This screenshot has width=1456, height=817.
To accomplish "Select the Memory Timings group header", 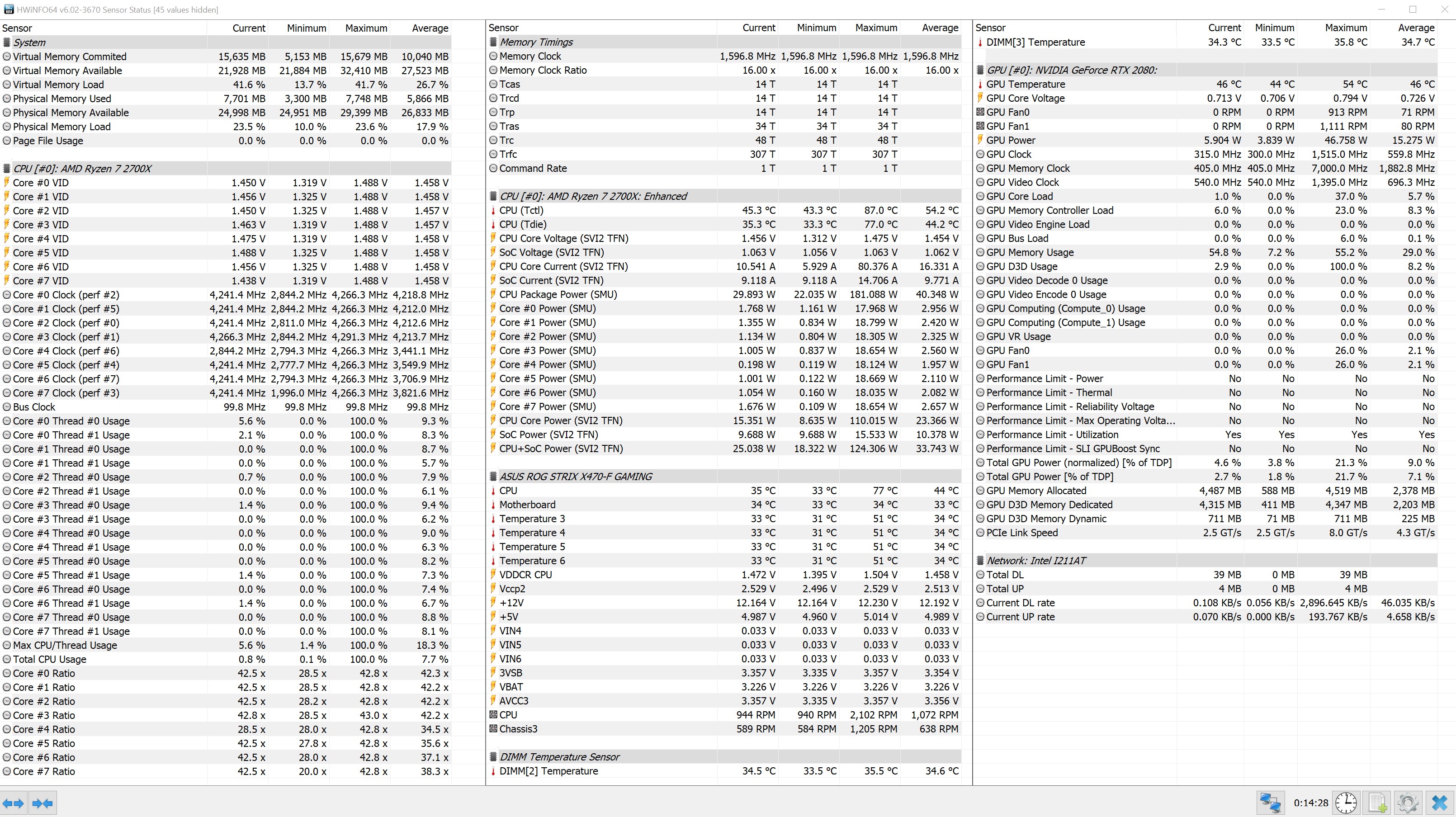I will pos(536,42).
